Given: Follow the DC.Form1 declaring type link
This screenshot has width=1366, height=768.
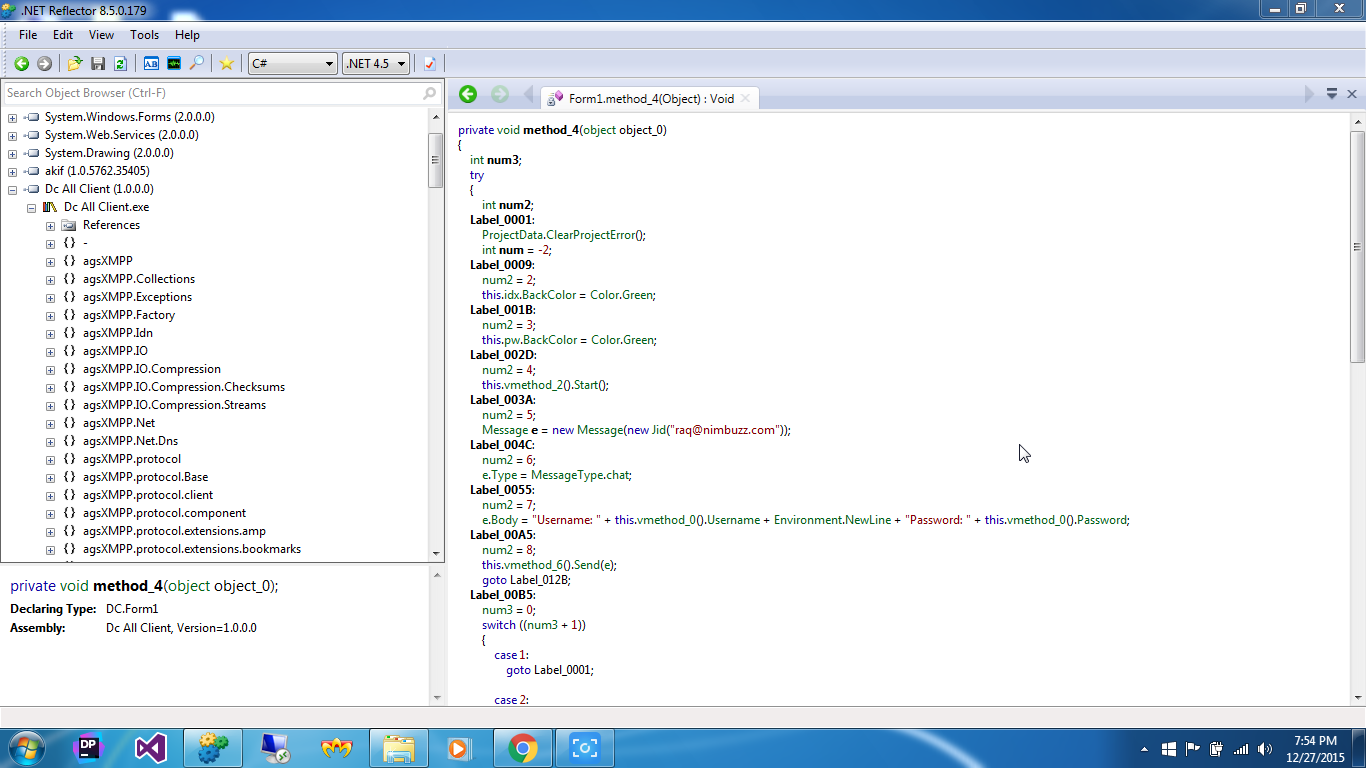Looking at the screenshot, I should (132, 609).
